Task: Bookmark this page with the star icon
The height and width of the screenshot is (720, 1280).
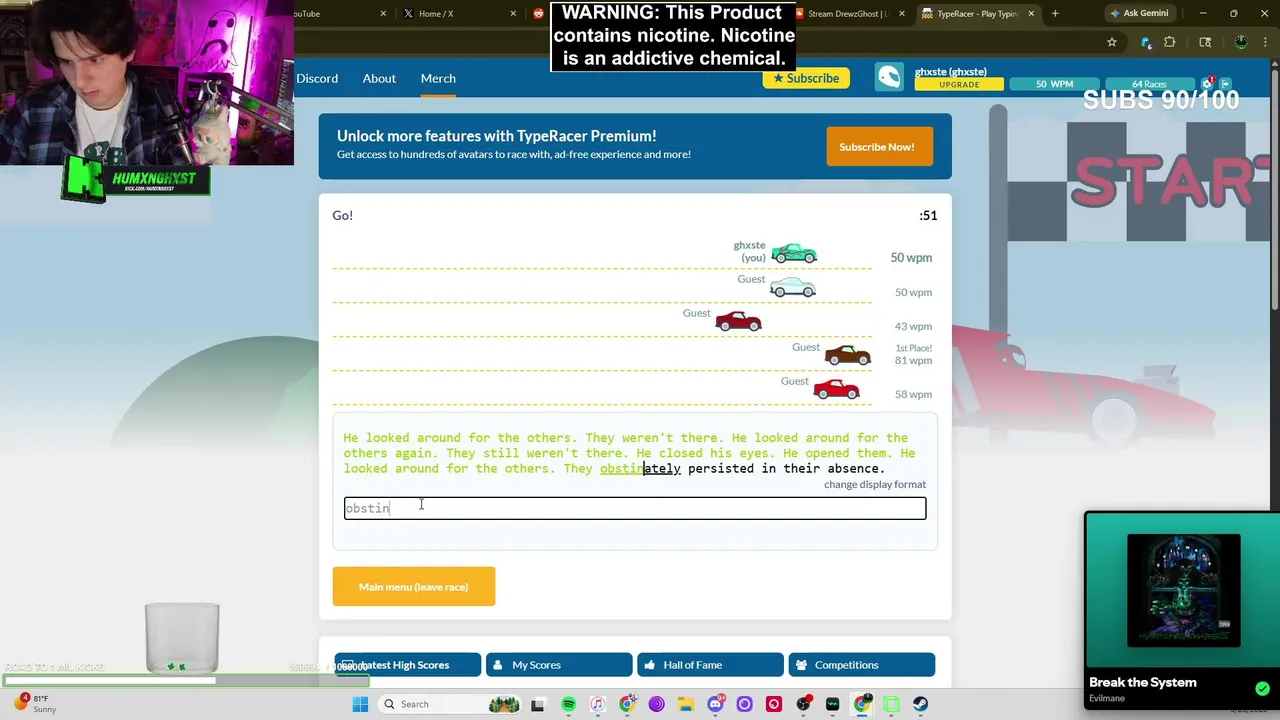Action: (1111, 42)
